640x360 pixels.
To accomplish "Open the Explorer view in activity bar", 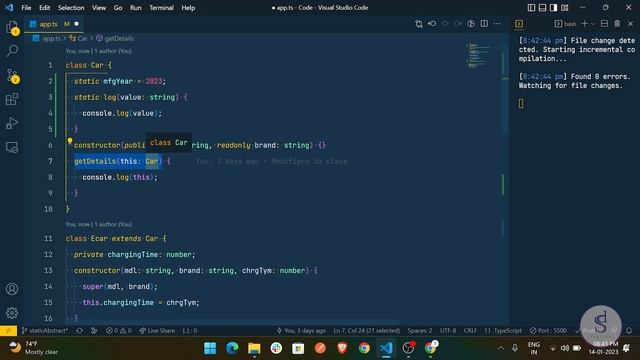I will click(x=12, y=28).
